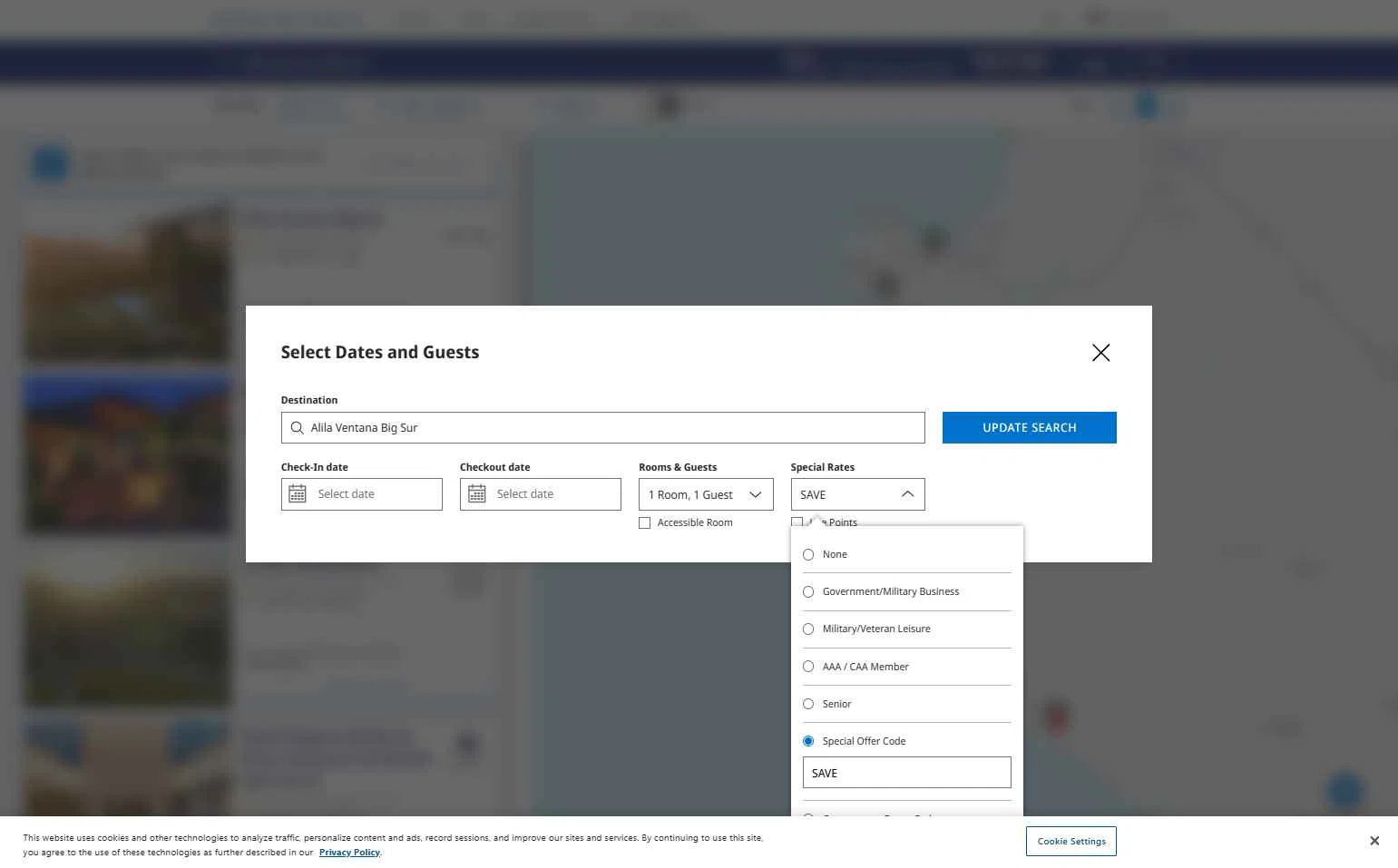Click the Update Search button

click(1029, 428)
